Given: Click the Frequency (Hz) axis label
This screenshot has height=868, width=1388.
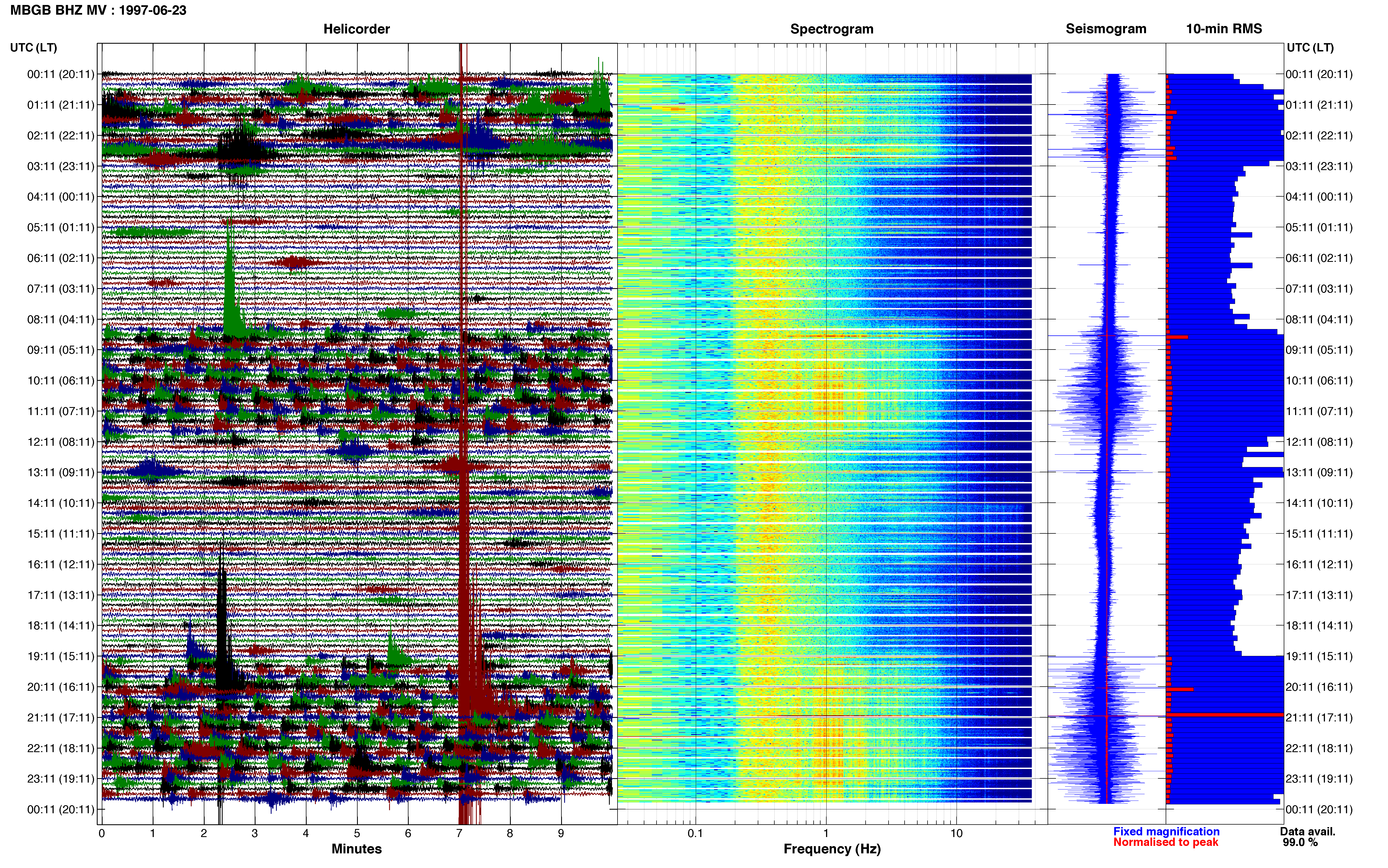Looking at the screenshot, I should (832, 848).
